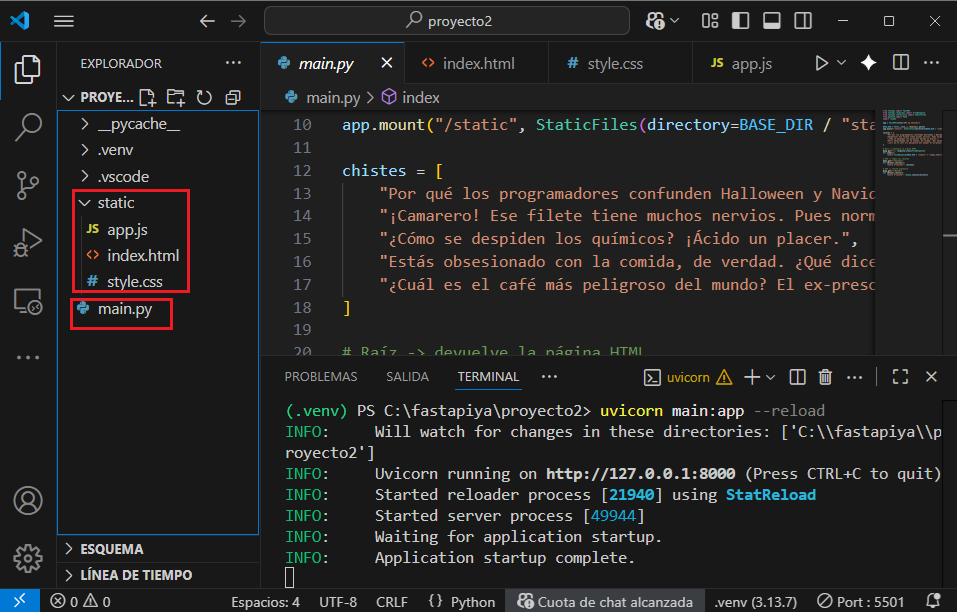957x612 pixels.
Task: Toggle secondary side bar visibility
Action: tap(803, 21)
